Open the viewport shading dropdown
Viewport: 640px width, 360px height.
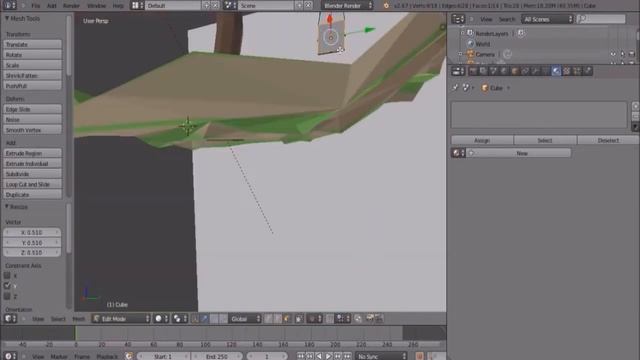click(x=161, y=319)
